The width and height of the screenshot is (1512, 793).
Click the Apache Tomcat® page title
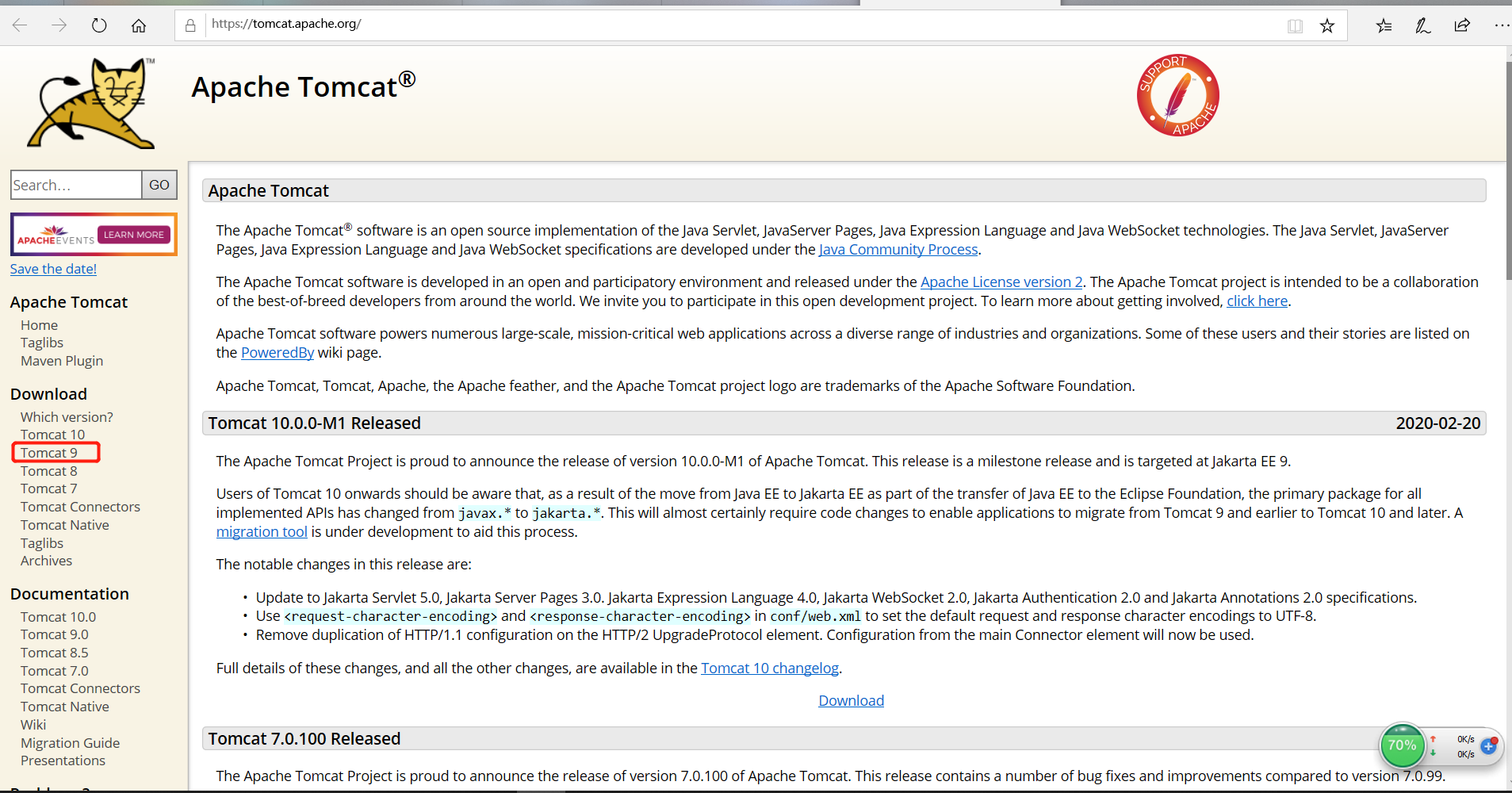coord(304,86)
